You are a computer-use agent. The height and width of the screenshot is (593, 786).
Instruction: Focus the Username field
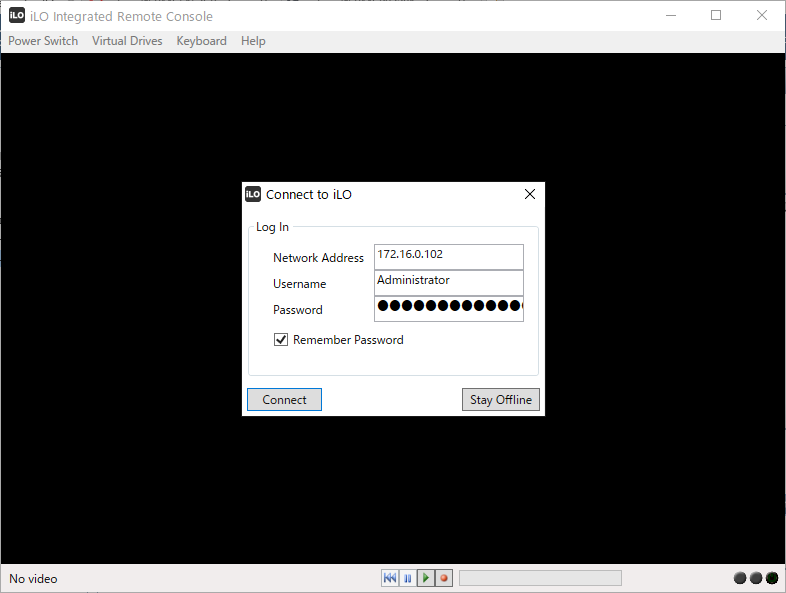tap(449, 283)
